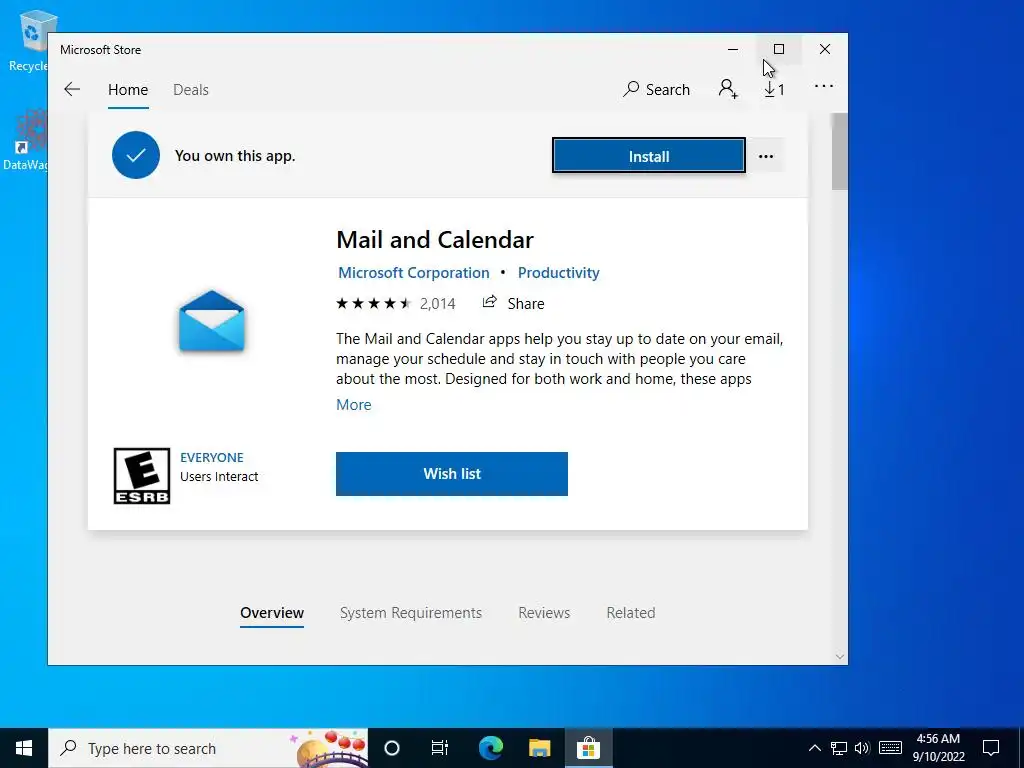Screen dimensions: 1024x768
Task: Open the Productivity category link
Action: point(558,272)
